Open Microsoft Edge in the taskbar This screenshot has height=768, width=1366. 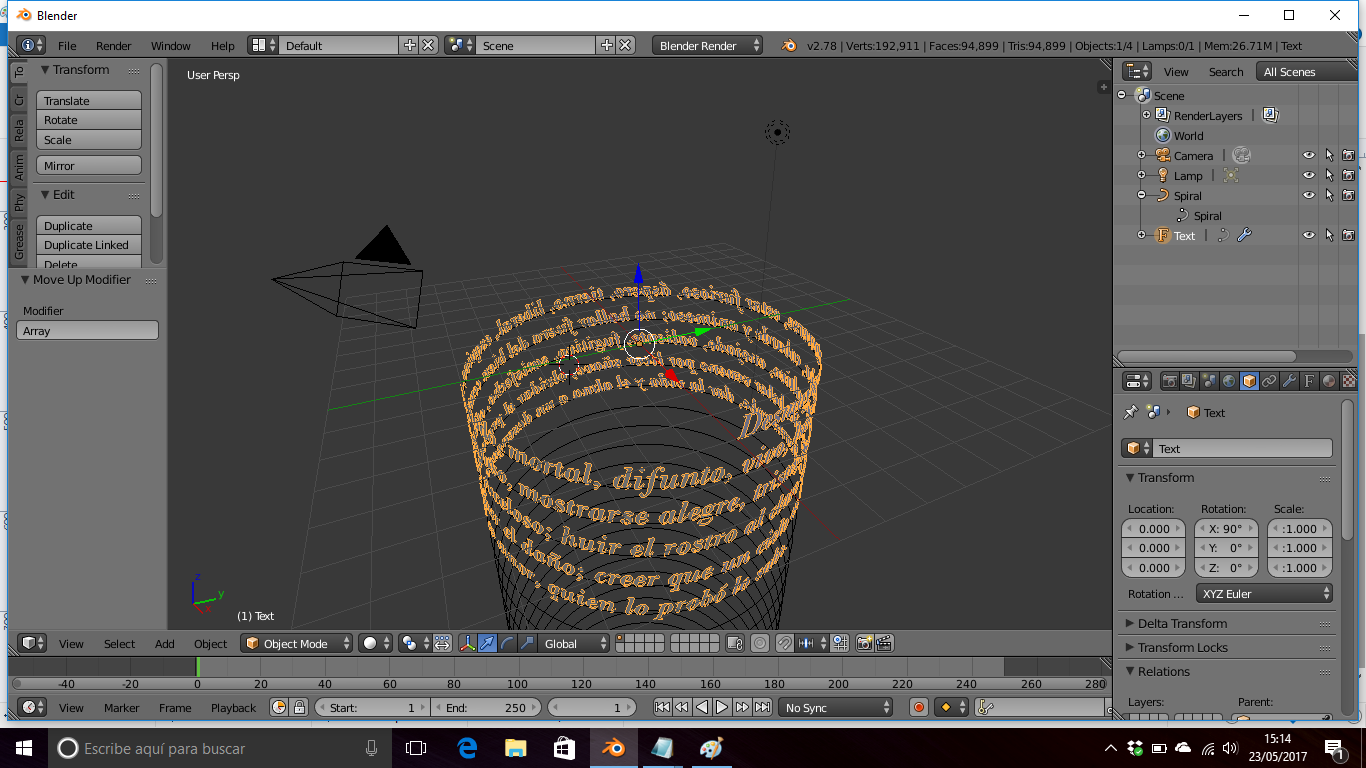point(467,747)
